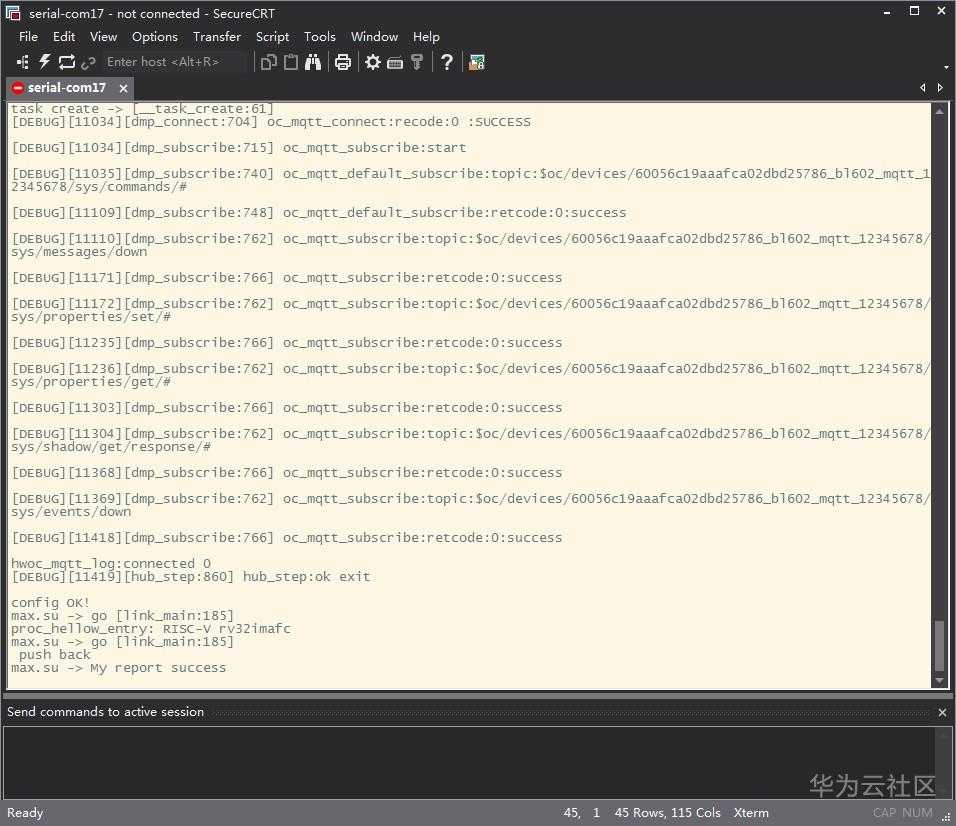Click the 'push back' terminal line
The height and width of the screenshot is (826, 956).
pyautogui.click(x=54, y=655)
